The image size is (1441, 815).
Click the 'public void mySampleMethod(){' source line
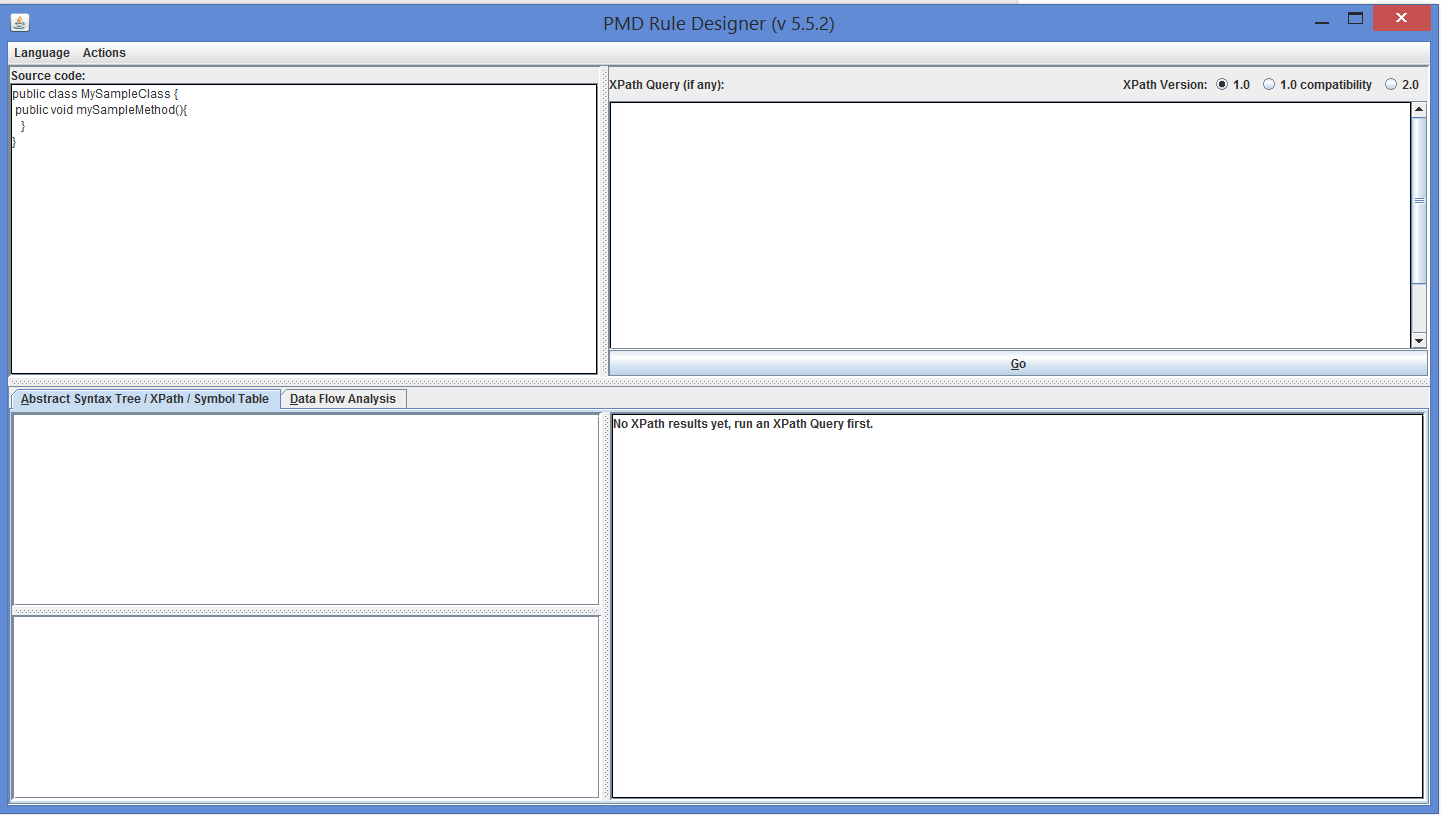[x=101, y=110]
